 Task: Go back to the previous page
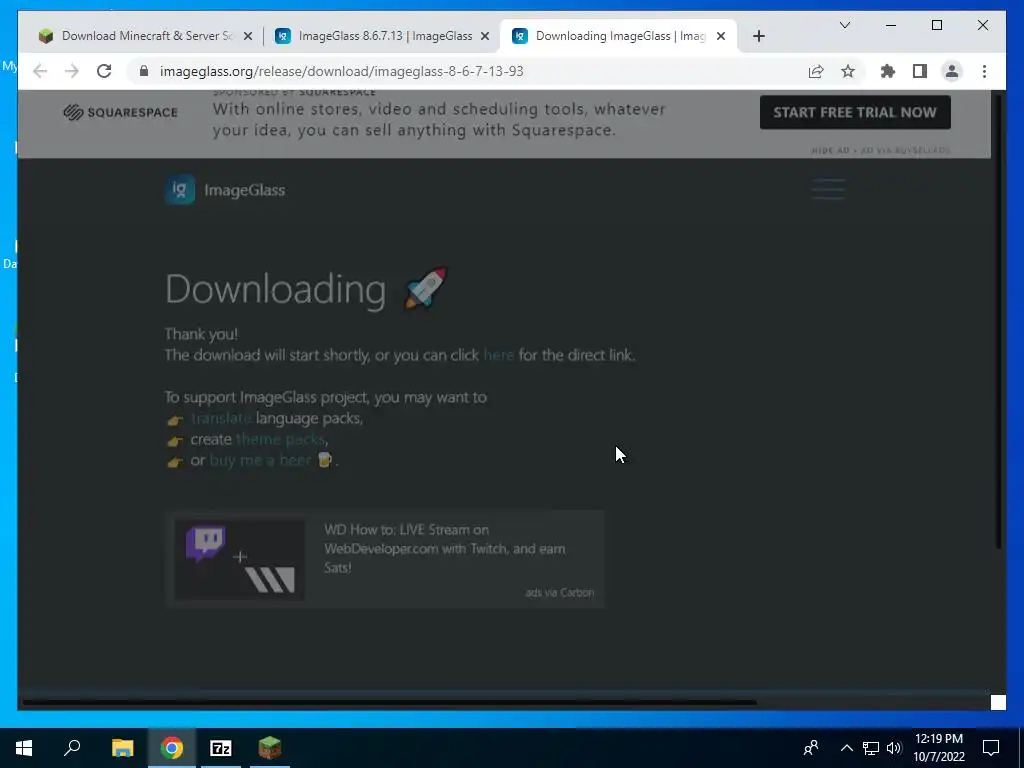click(40, 71)
